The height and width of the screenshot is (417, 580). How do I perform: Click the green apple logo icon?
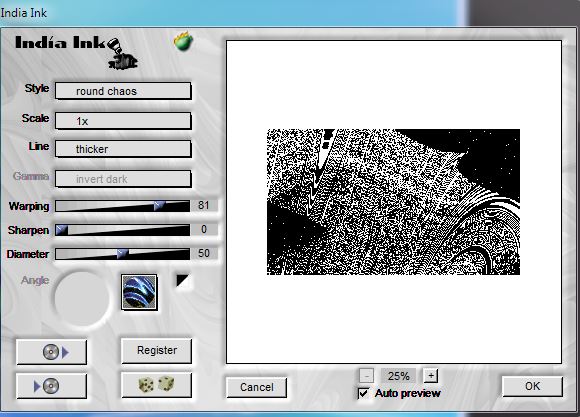[183, 41]
